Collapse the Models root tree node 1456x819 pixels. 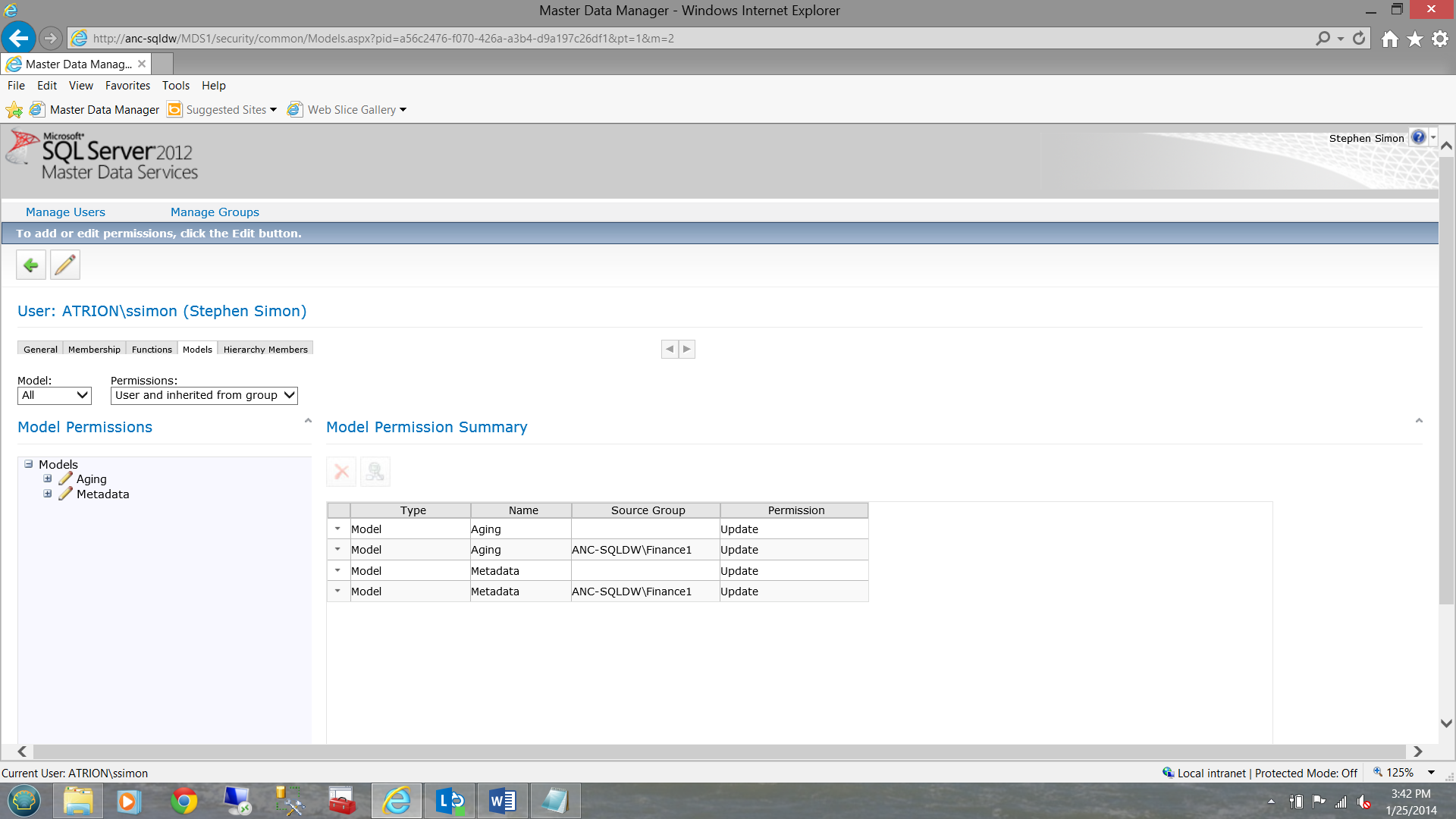click(x=29, y=464)
